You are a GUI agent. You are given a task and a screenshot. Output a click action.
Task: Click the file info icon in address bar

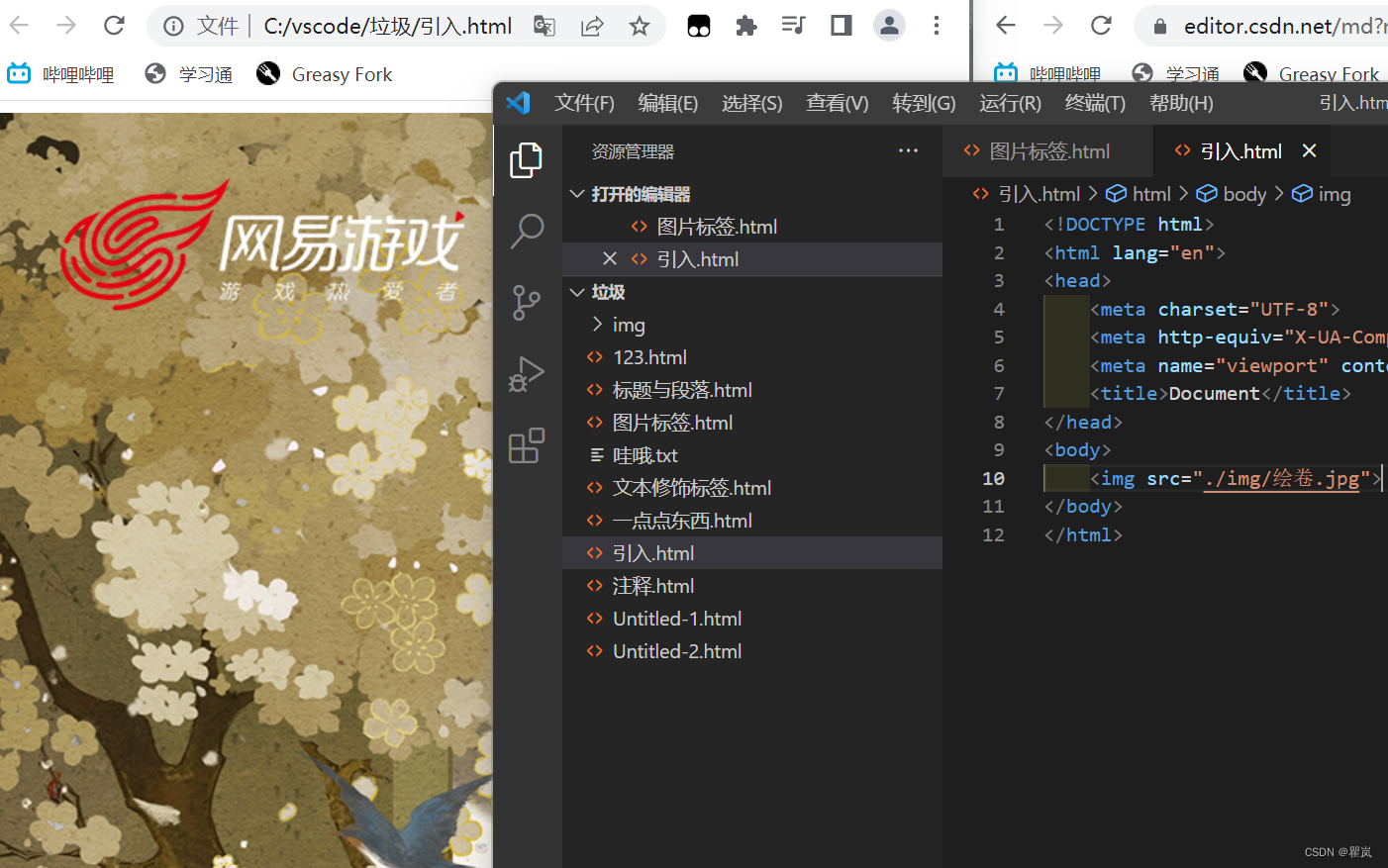coord(173,26)
